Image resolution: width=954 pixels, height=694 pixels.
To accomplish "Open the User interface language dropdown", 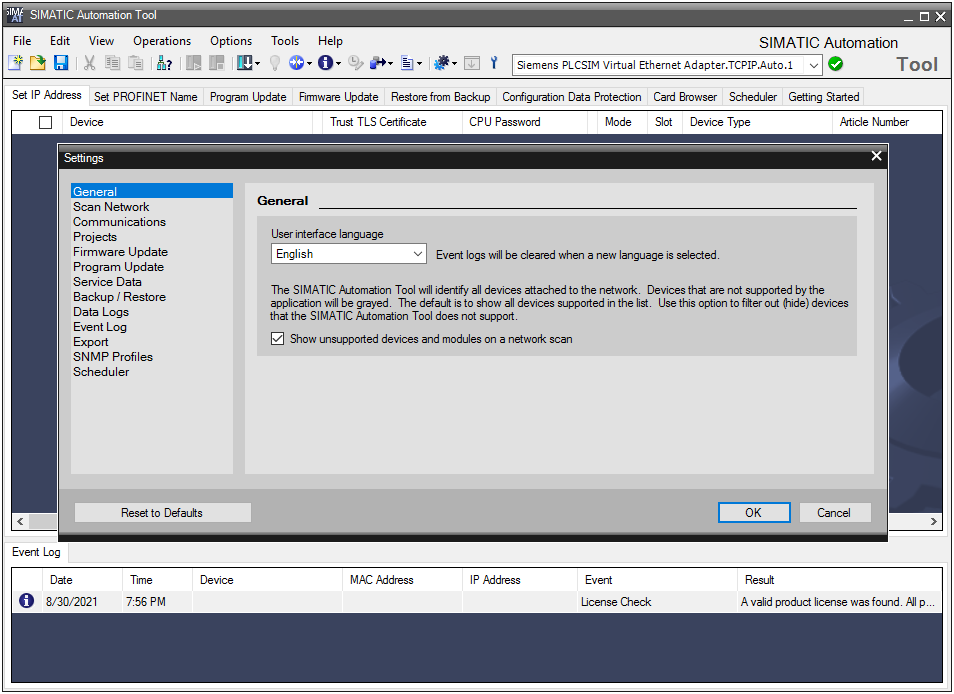I will point(349,254).
